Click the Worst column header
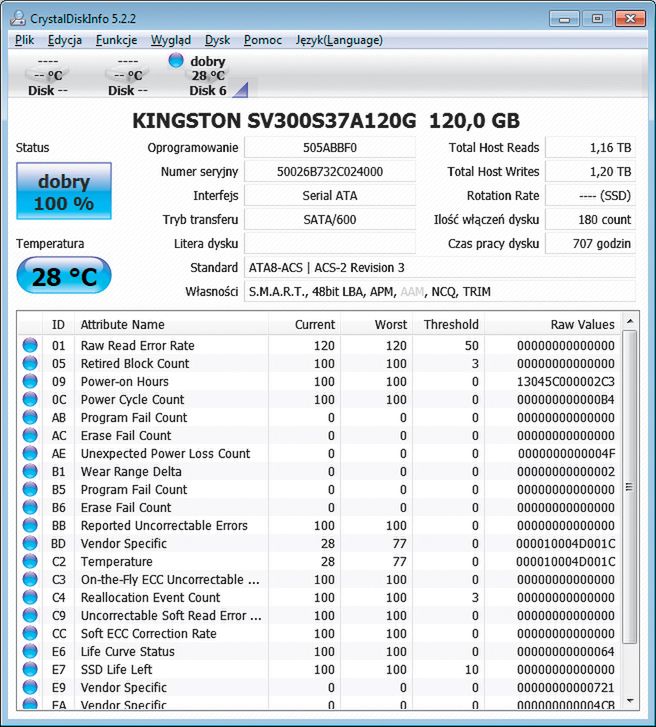 (376, 324)
